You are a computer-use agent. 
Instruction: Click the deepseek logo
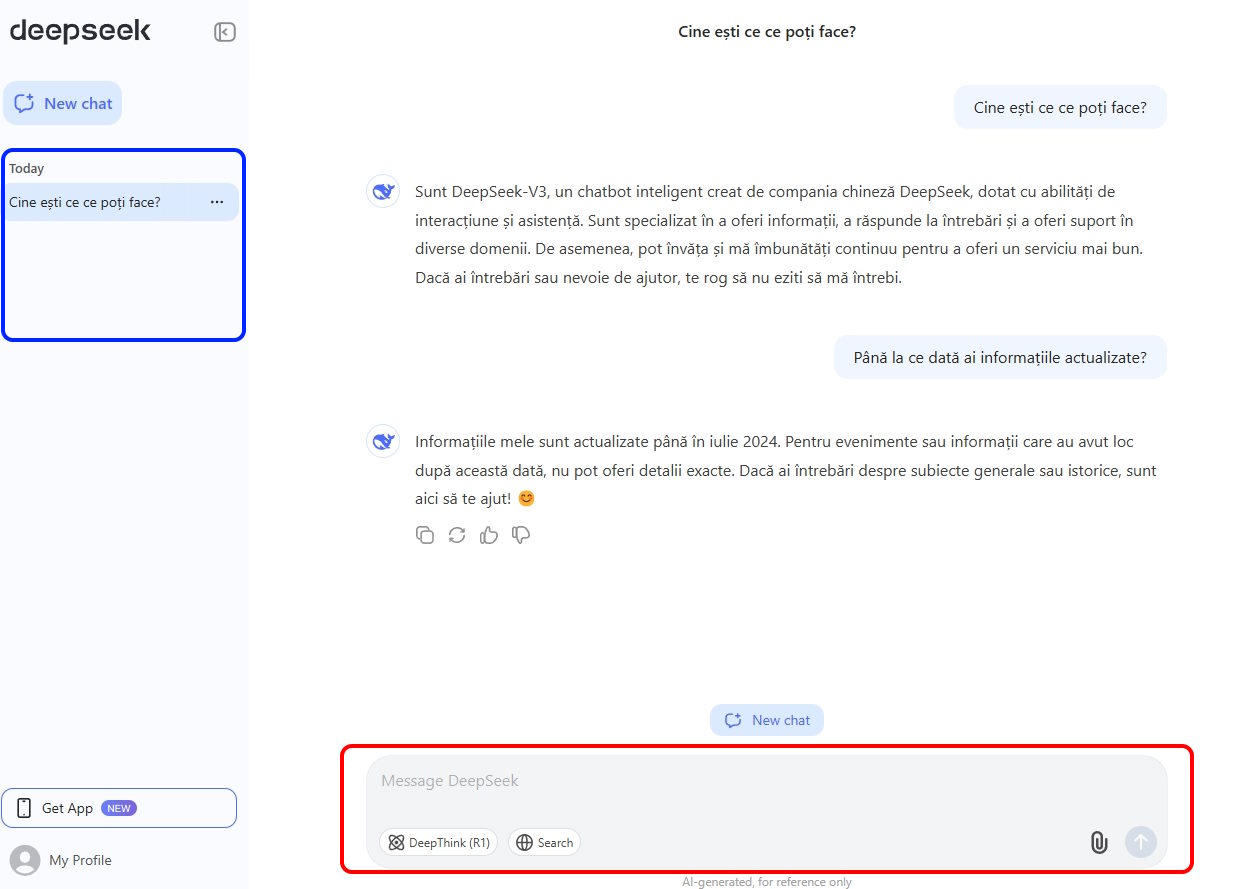(80, 31)
